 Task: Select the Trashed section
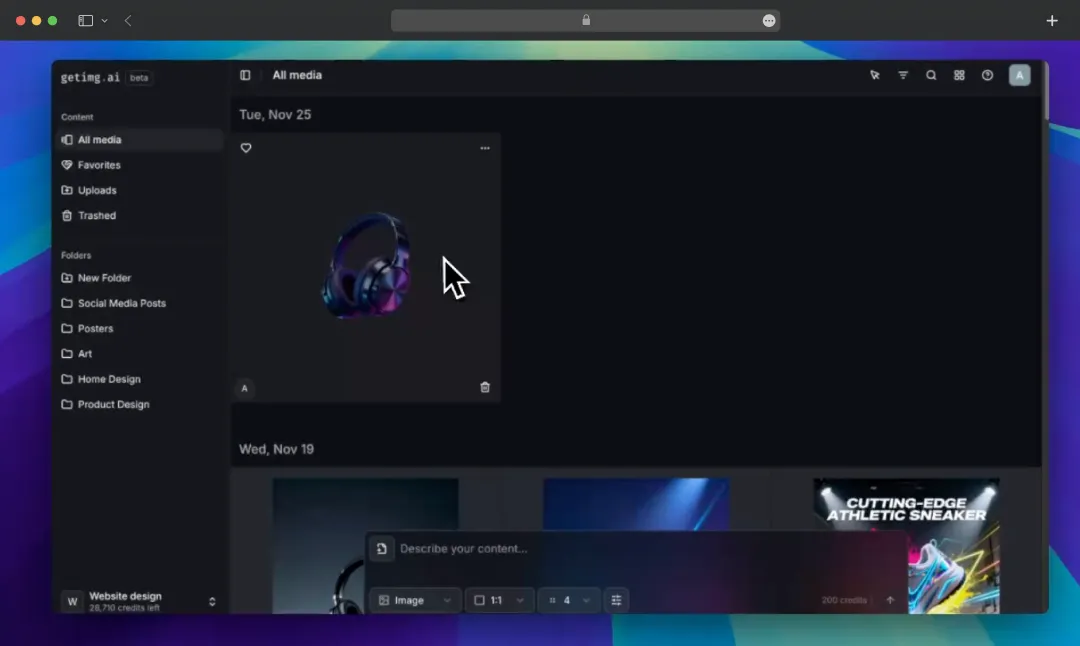click(96, 215)
